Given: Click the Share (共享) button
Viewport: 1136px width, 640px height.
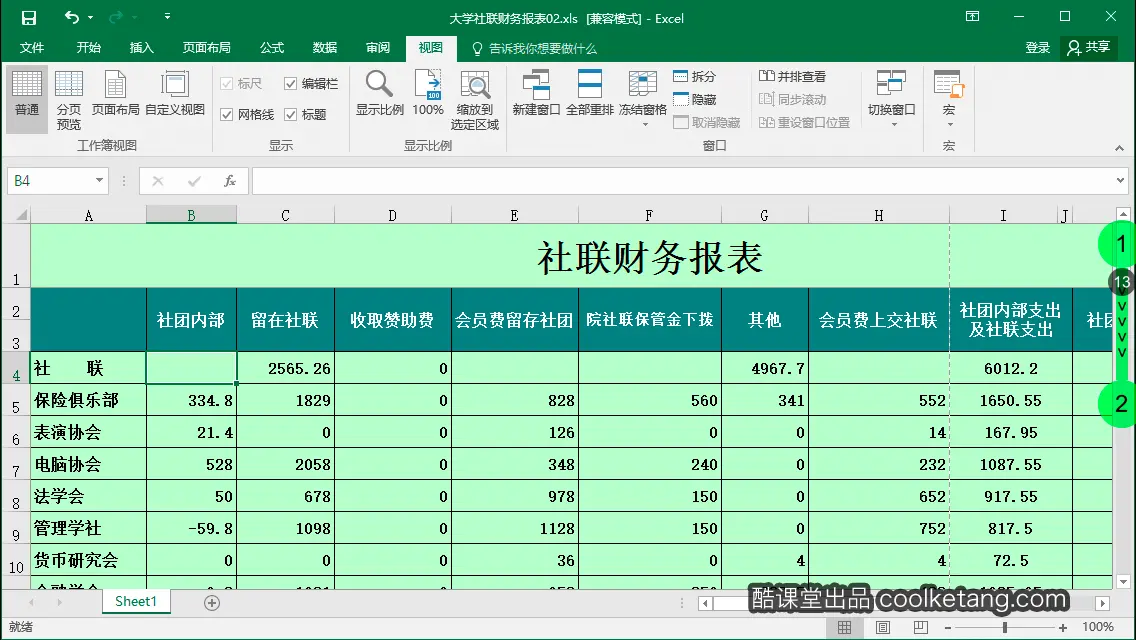Looking at the screenshot, I should pyautogui.click(x=1089, y=48).
